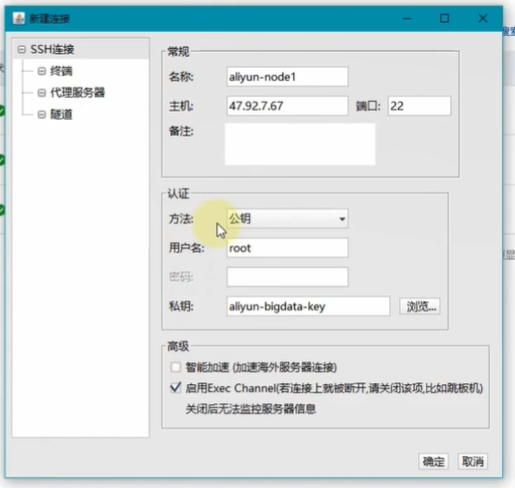Toggle the expander beside 代理服务器
This screenshot has width=515, height=488.
[x=41, y=93]
